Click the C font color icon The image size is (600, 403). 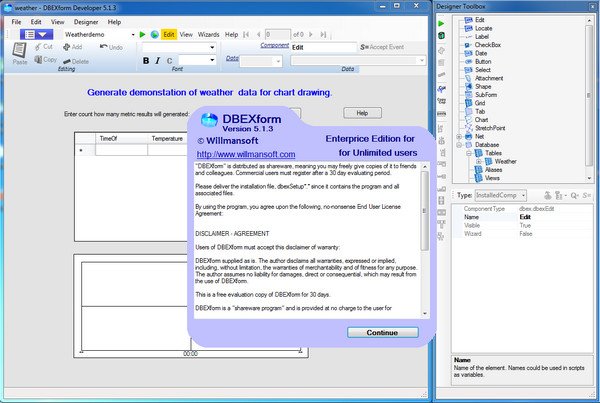169,60
